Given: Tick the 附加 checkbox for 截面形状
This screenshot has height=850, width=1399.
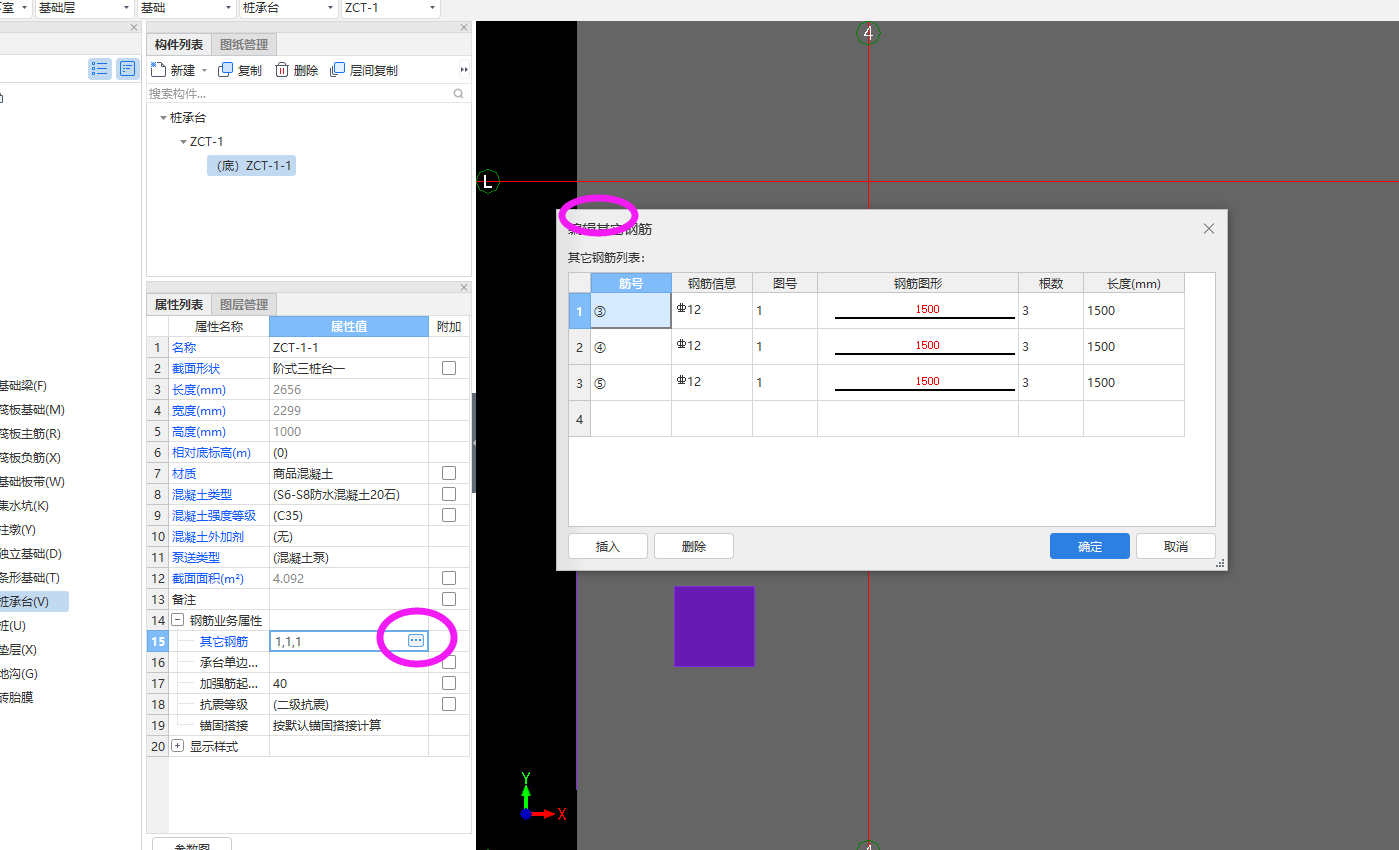Looking at the screenshot, I should pyautogui.click(x=449, y=368).
